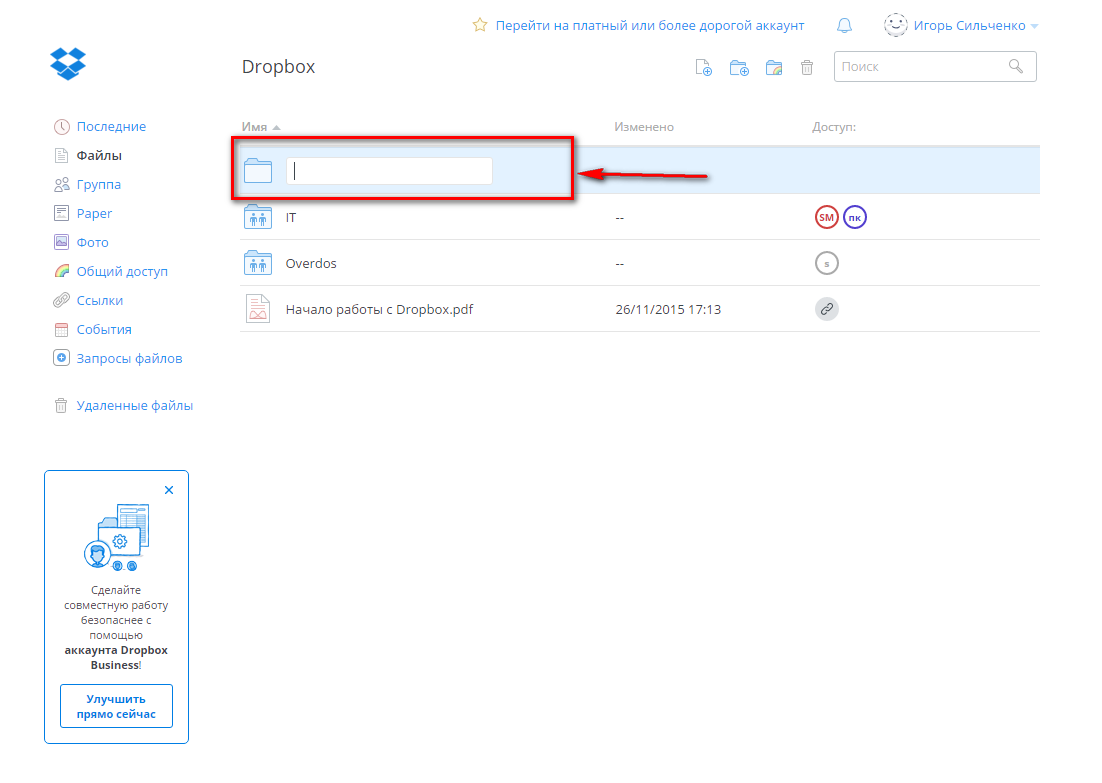This screenshot has height=783, width=1102.
Task: Click Перейти на платный или более дорогой аккаунт
Action: (x=650, y=25)
